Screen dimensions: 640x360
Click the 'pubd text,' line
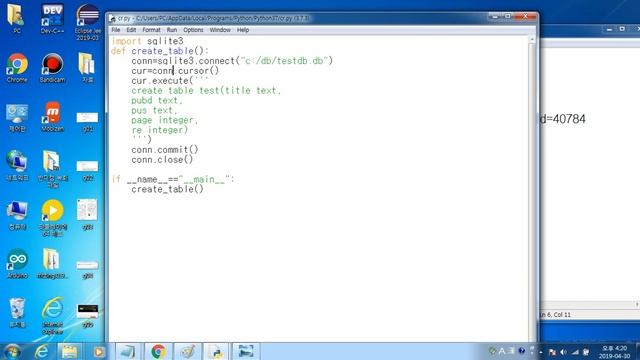pyautogui.click(x=157, y=100)
